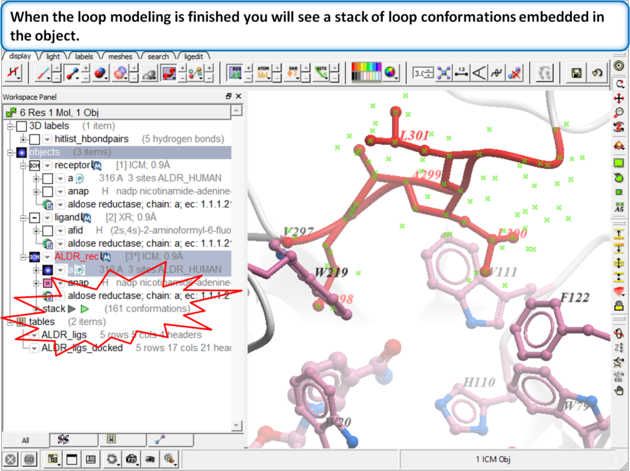This screenshot has width=630, height=471.
Task: Open the meshes tab
Action: pos(120,57)
